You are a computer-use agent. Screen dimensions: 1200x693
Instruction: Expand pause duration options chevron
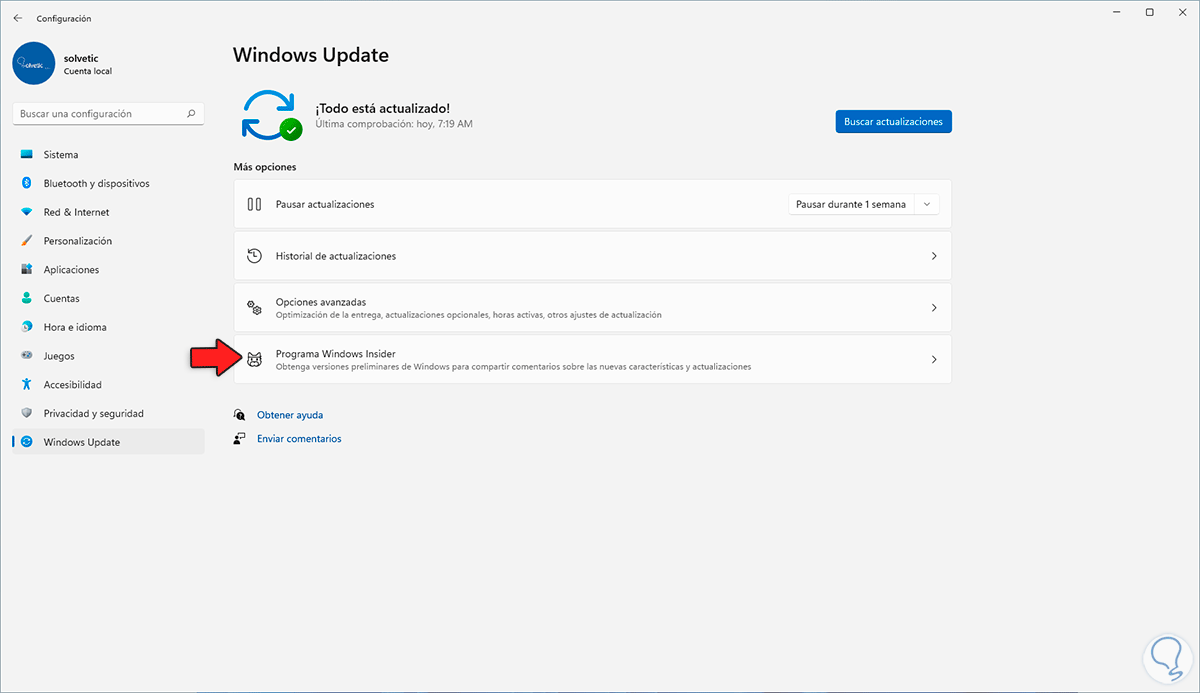coord(927,204)
